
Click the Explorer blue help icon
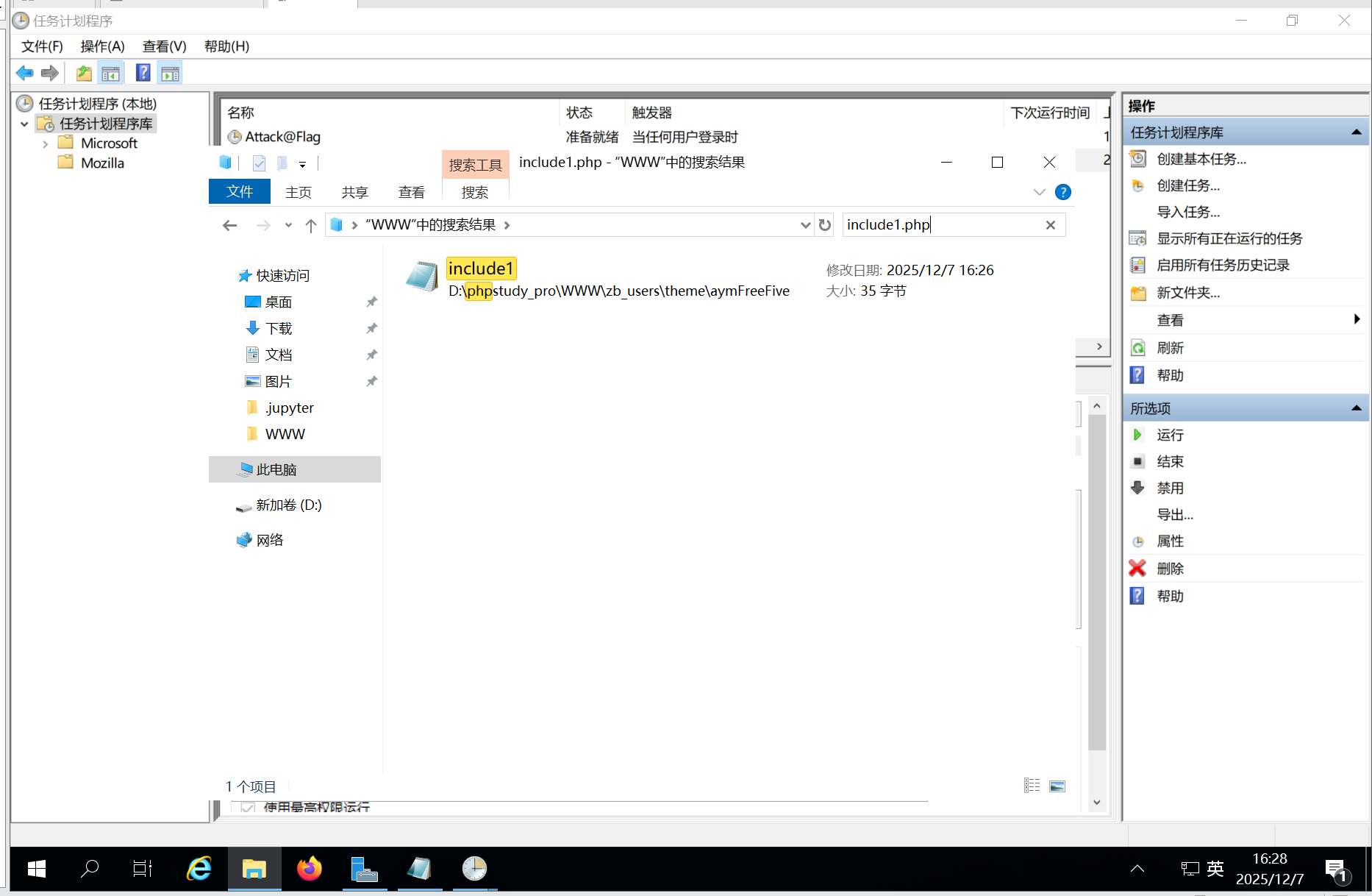click(1062, 192)
